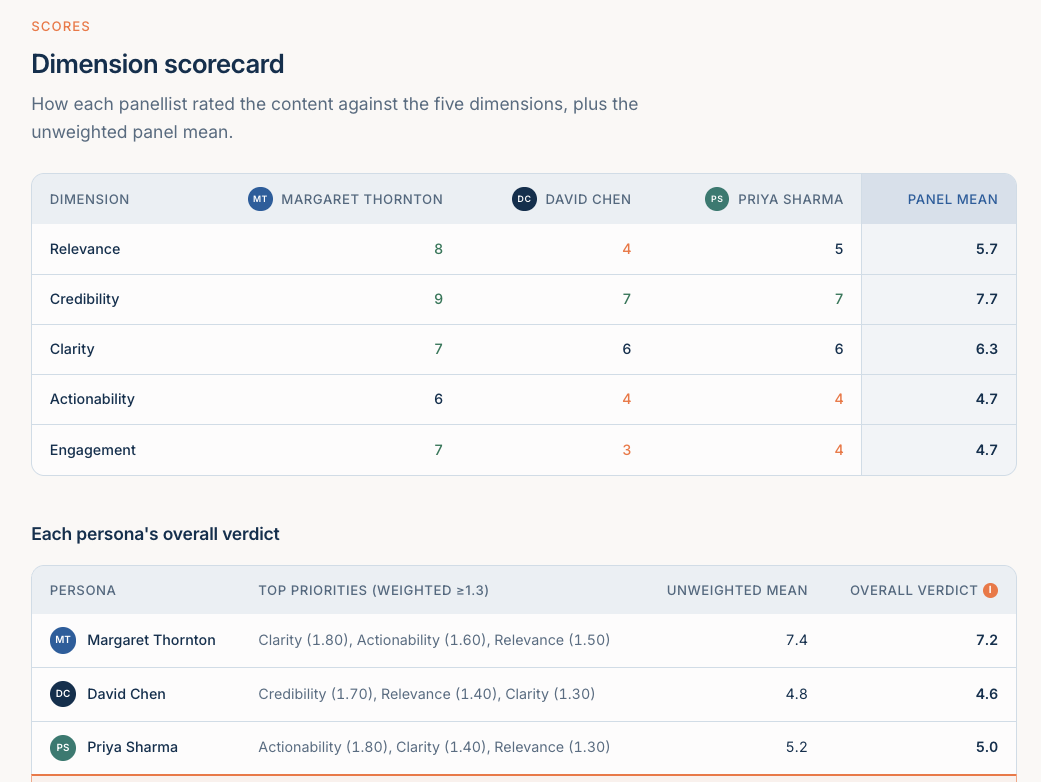This screenshot has width=1041, height=782.
Task: Click David Chen's Credibility score 7
Action: coord(627,299)
